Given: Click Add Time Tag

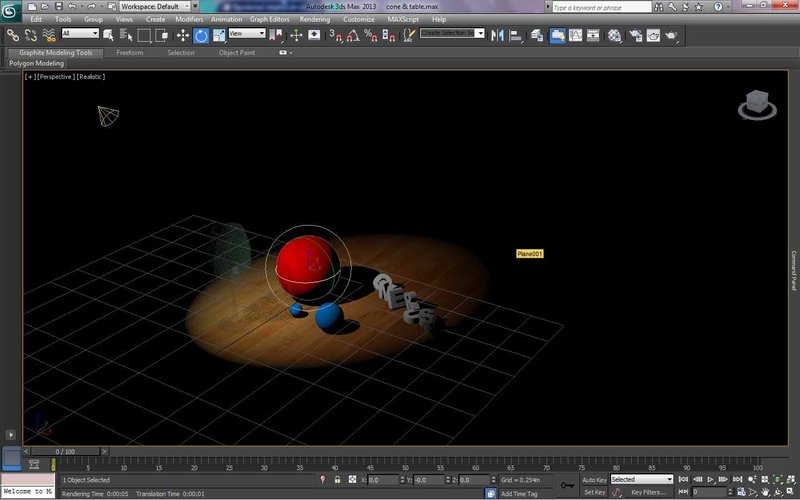Looking at the screenshot, I should coord(519,493).
